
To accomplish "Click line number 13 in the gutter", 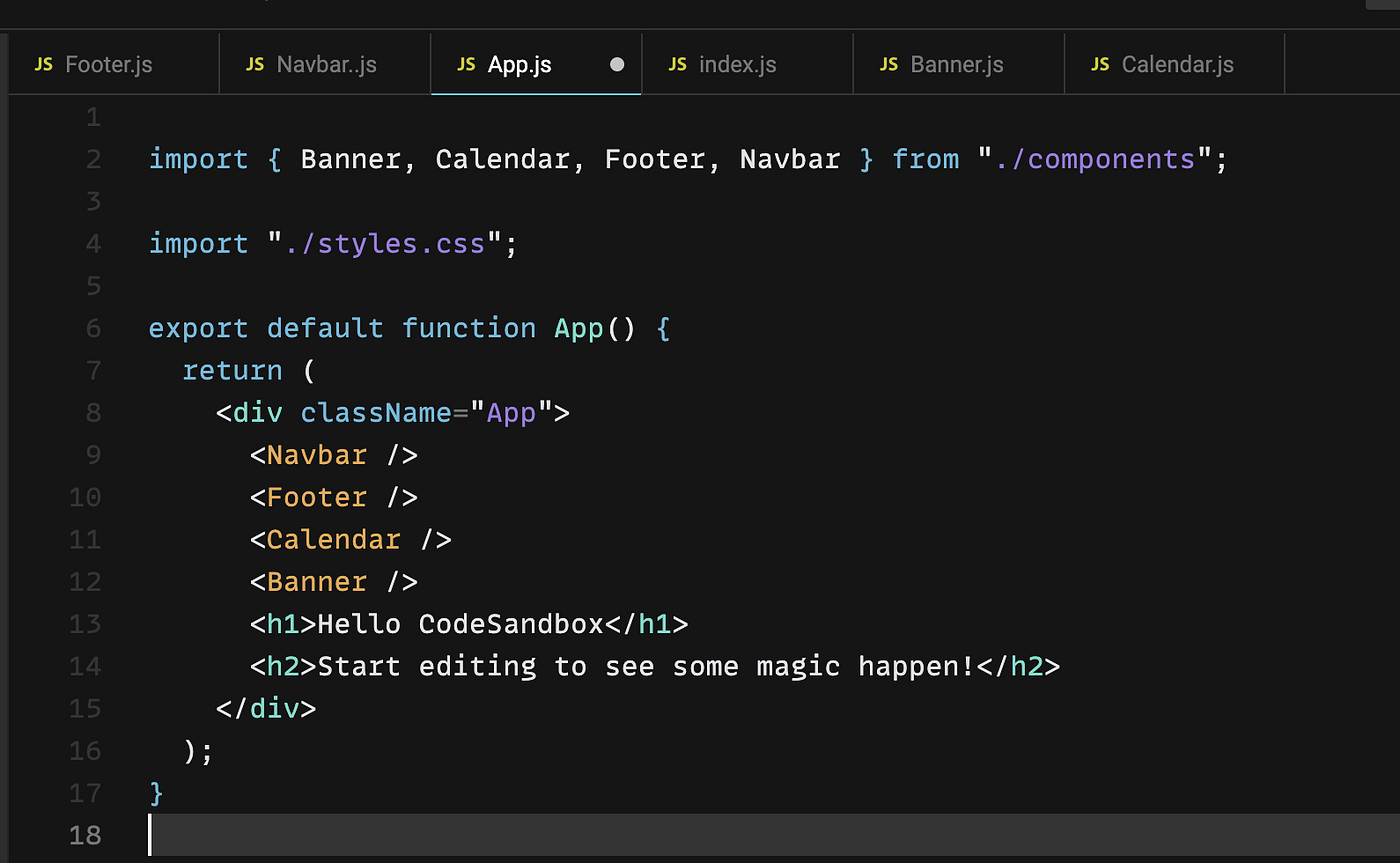I will coord(85,623).
